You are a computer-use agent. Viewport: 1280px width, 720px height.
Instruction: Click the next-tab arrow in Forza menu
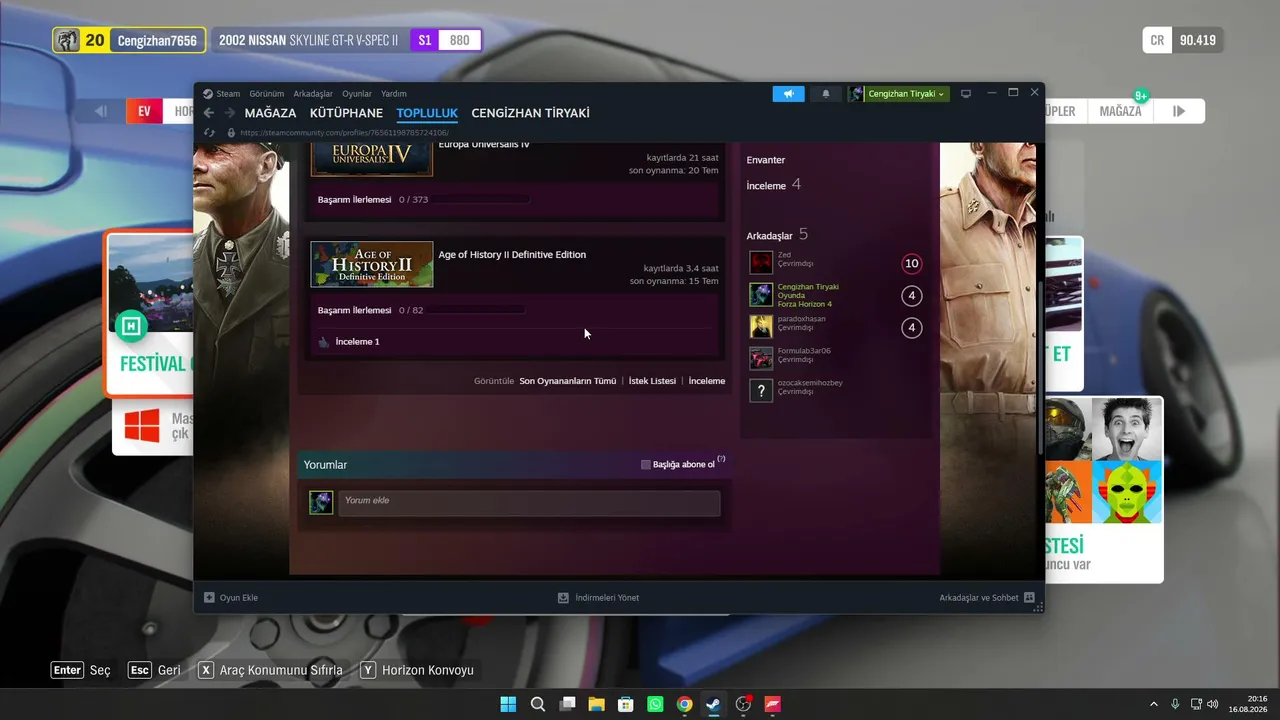1179,111
